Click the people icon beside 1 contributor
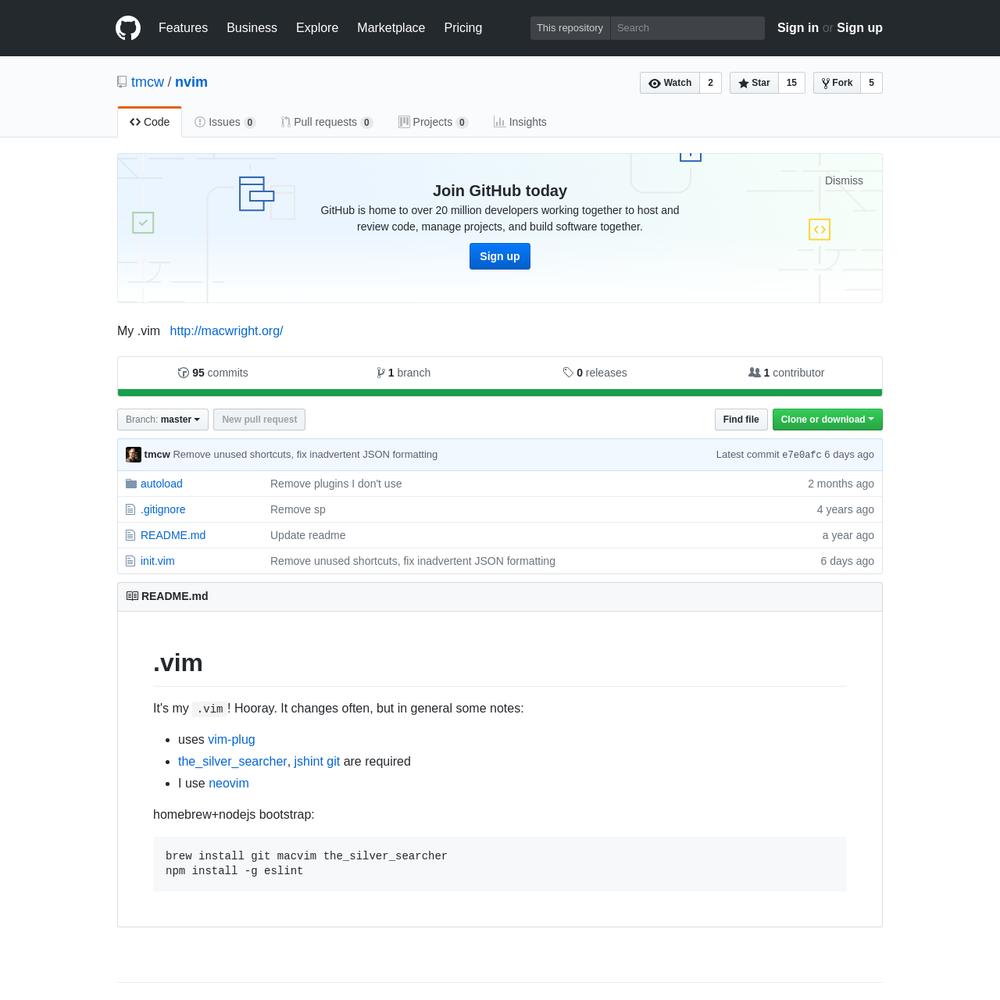Image resolution: width=1000 pixels, height=1000 pixels. [x=754, y=372]
